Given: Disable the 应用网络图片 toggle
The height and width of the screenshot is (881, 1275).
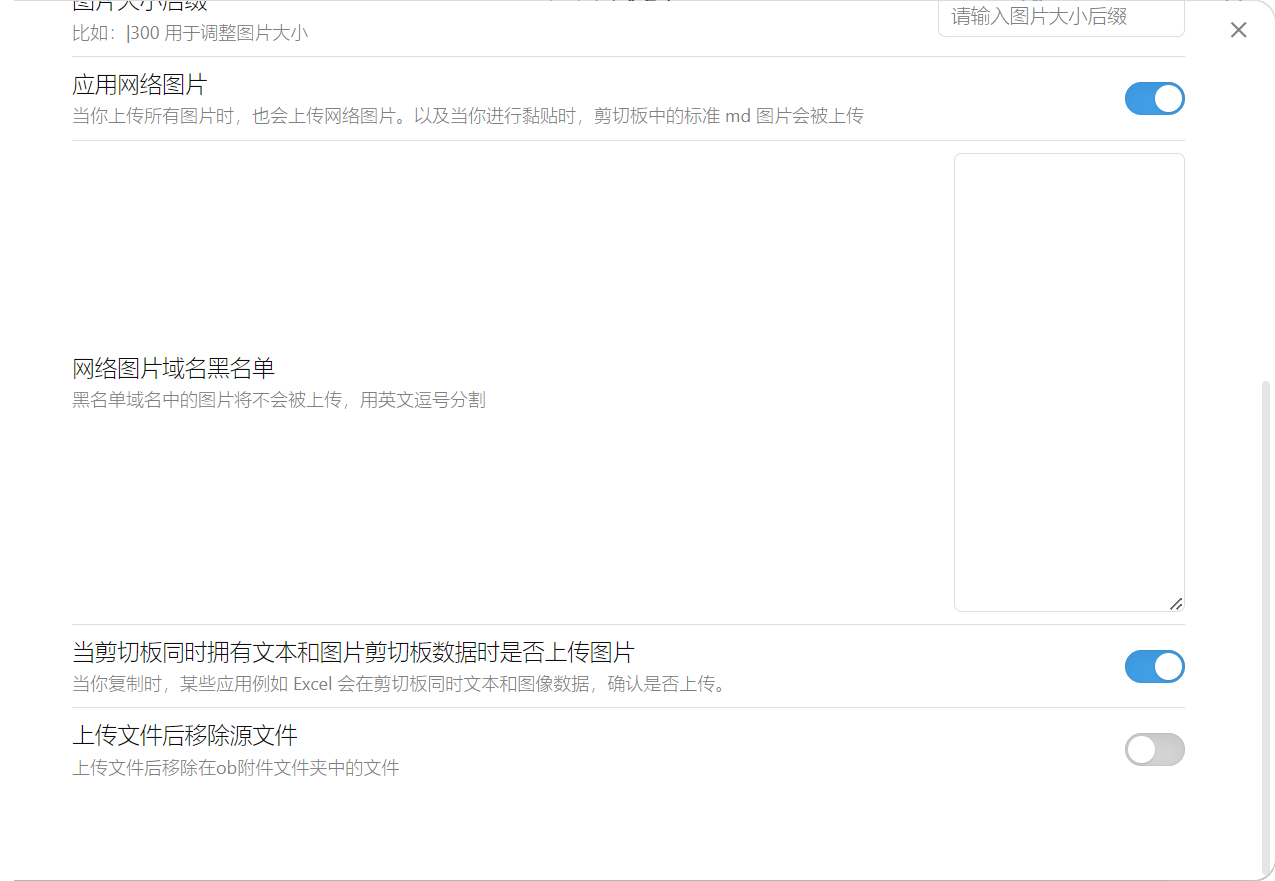Looking at the screenshot, I should click(x=1154, y=99).
